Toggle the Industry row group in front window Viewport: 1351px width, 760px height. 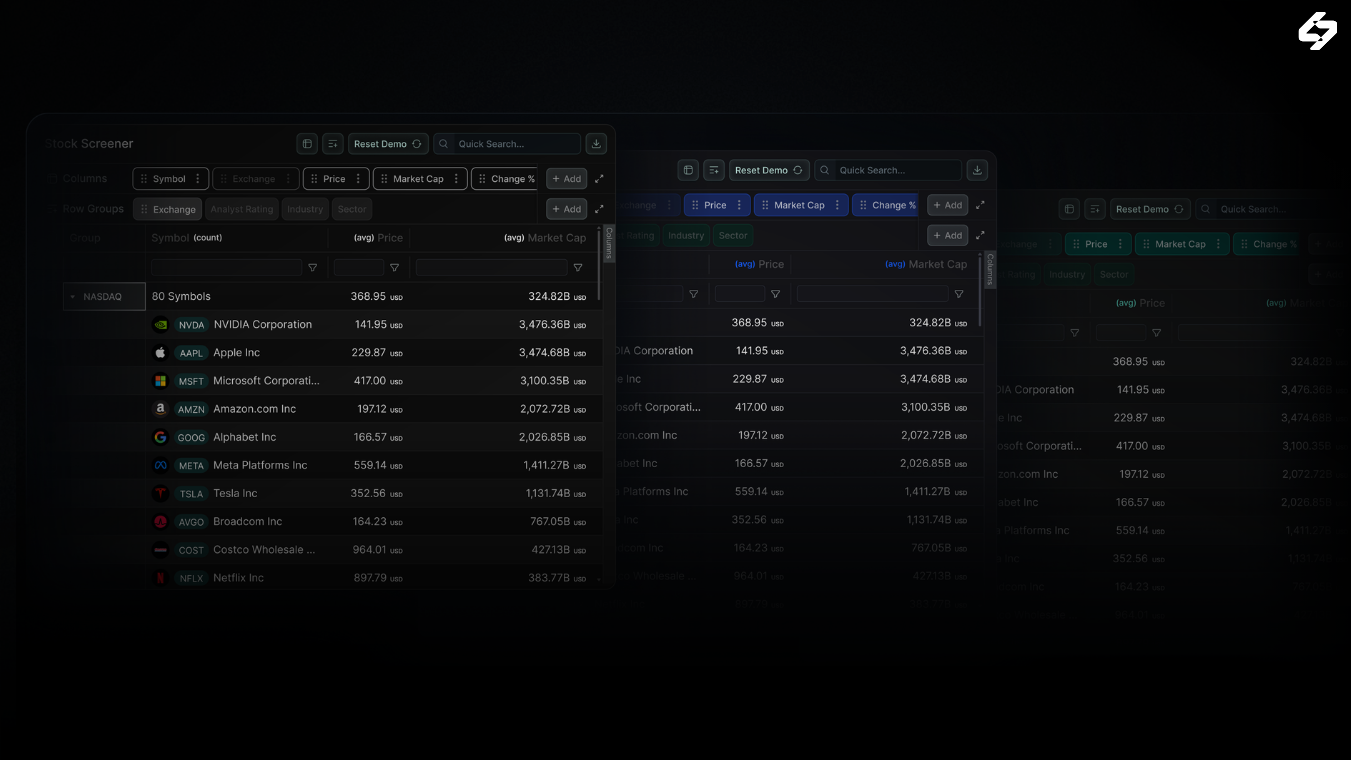[x=305, y=209]
